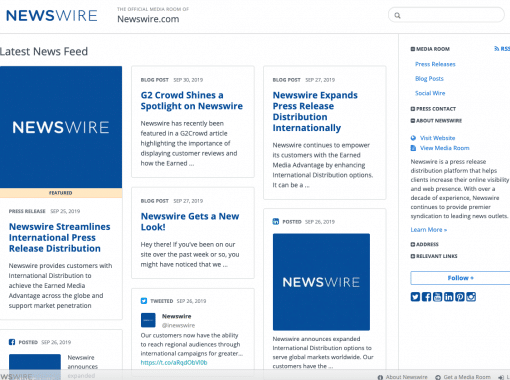Open the Instagram social icon in sidebar
Image resolution: width=510 pixels, height=380 pixels.
[471, 297]
